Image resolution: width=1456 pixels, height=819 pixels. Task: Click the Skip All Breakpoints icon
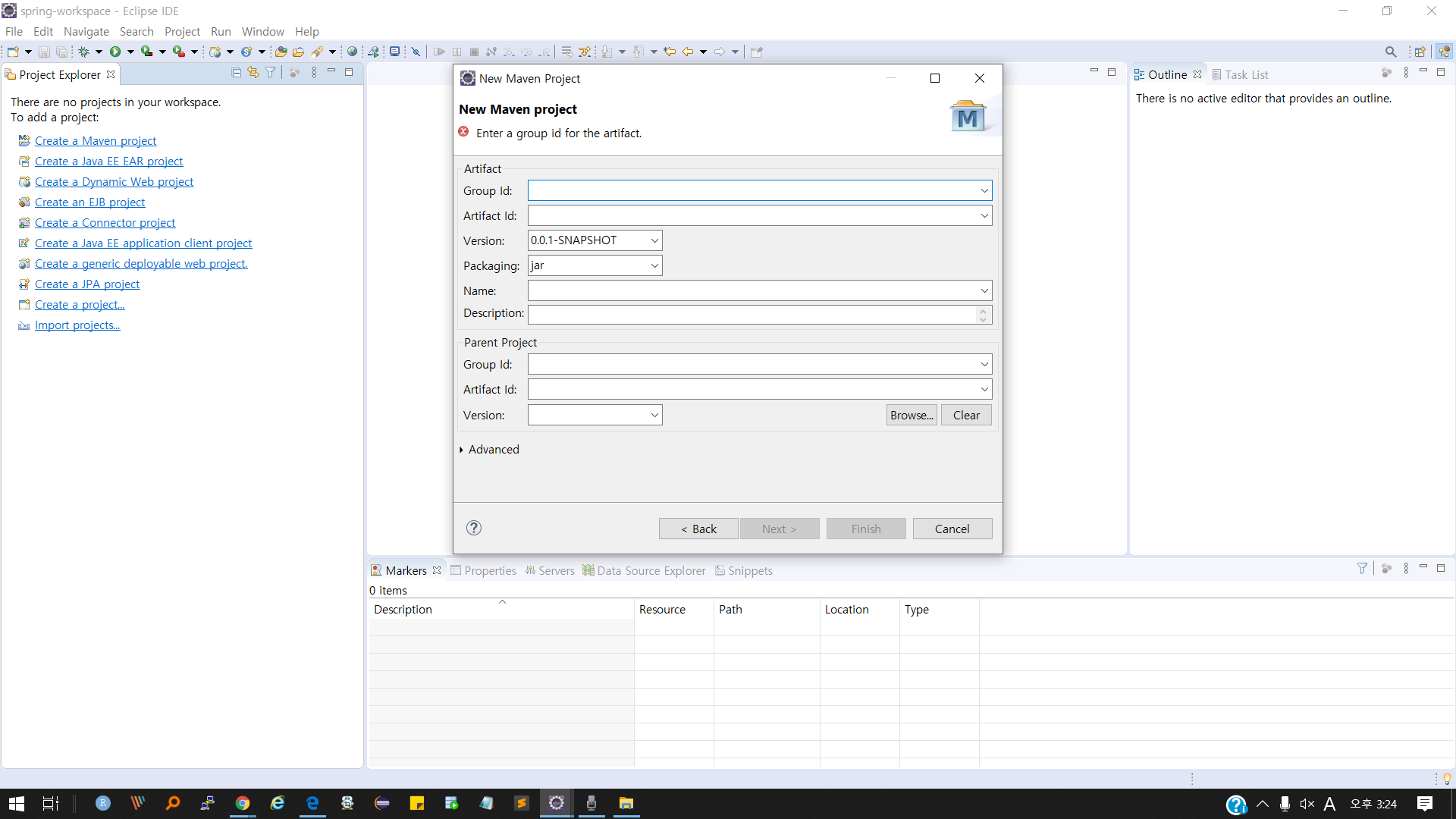416,52
